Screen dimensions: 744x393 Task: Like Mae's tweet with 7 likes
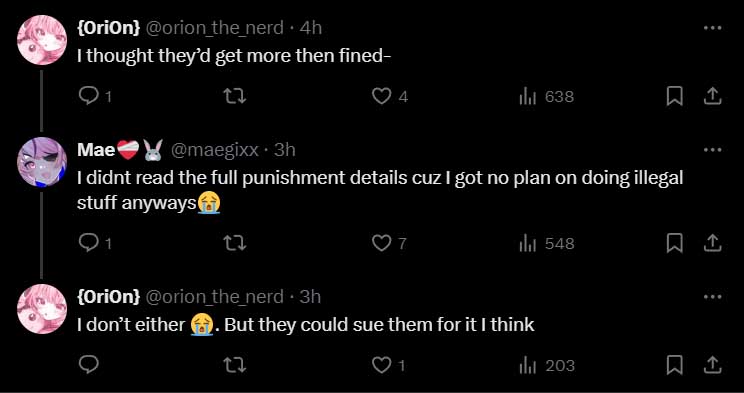(389, 243)
